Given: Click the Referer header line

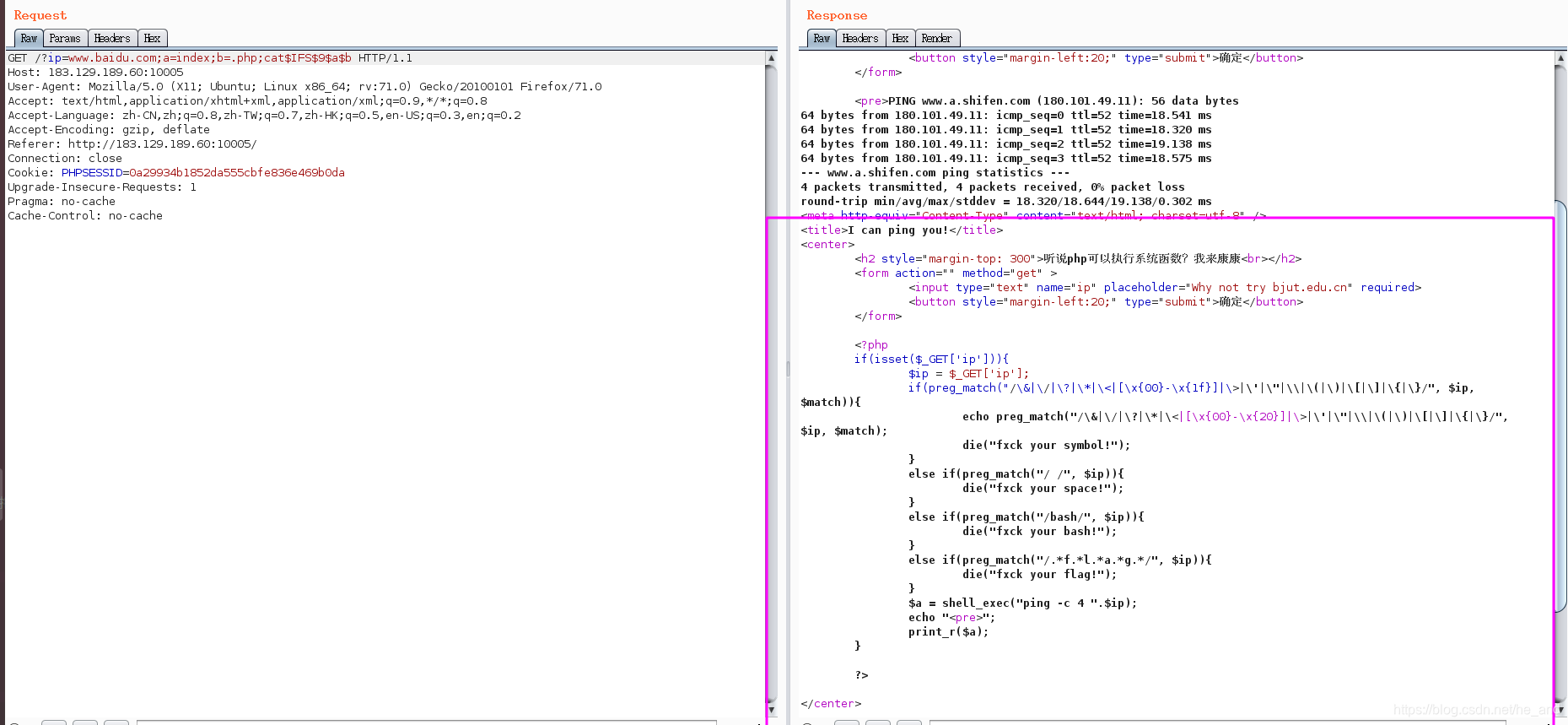Looking at the screenshot, I should tap(132, 144).
